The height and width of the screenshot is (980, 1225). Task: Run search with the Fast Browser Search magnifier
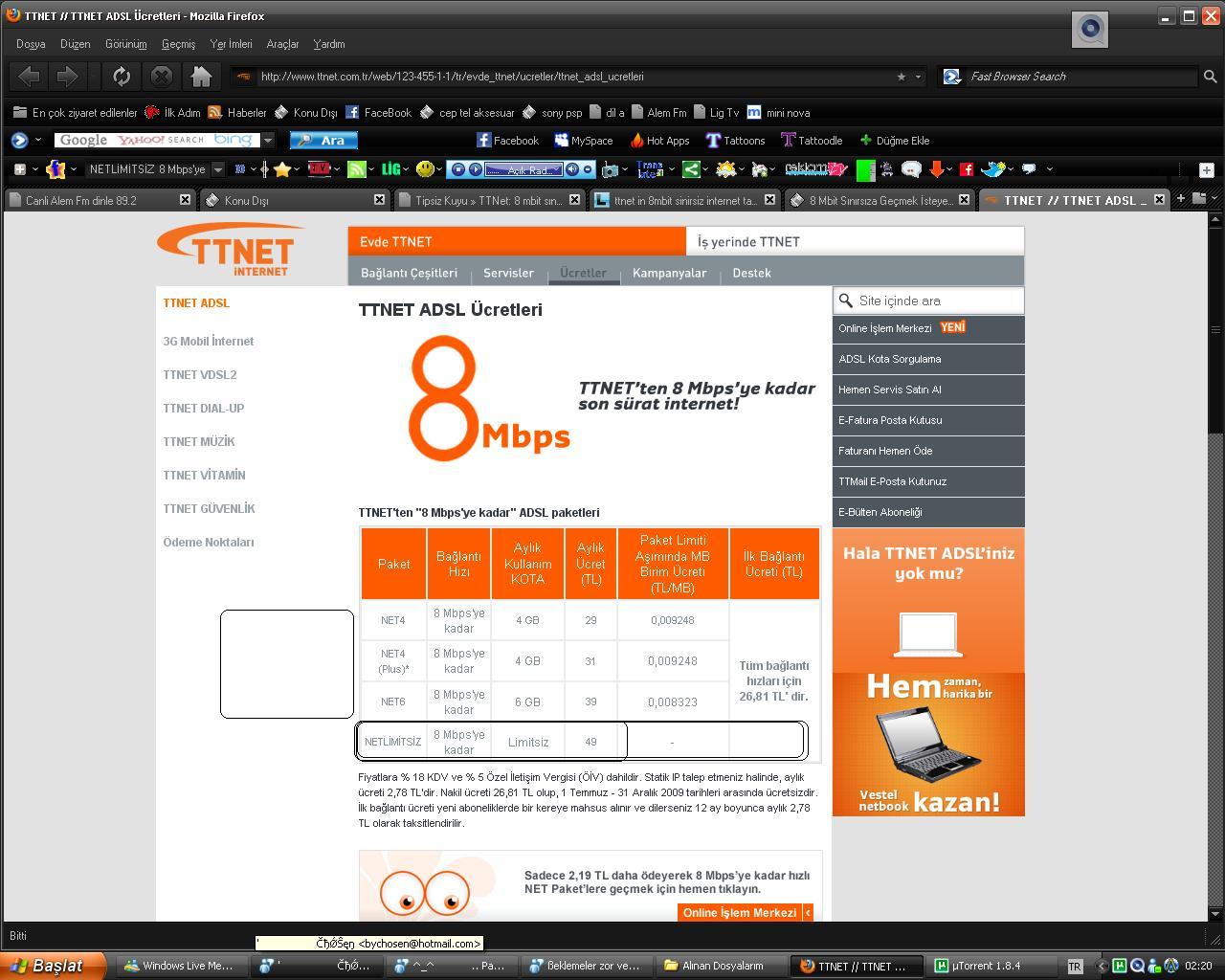pyautogui.click(x=1210, y=77)
